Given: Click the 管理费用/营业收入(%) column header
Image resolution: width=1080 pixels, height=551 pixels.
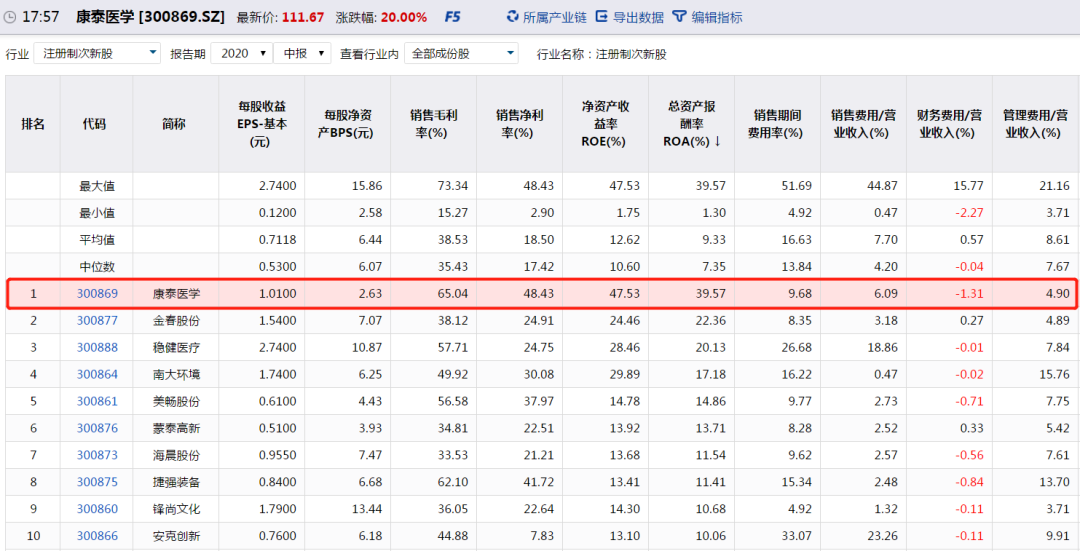Looking at the screenshot, I should click(1035, 124).
